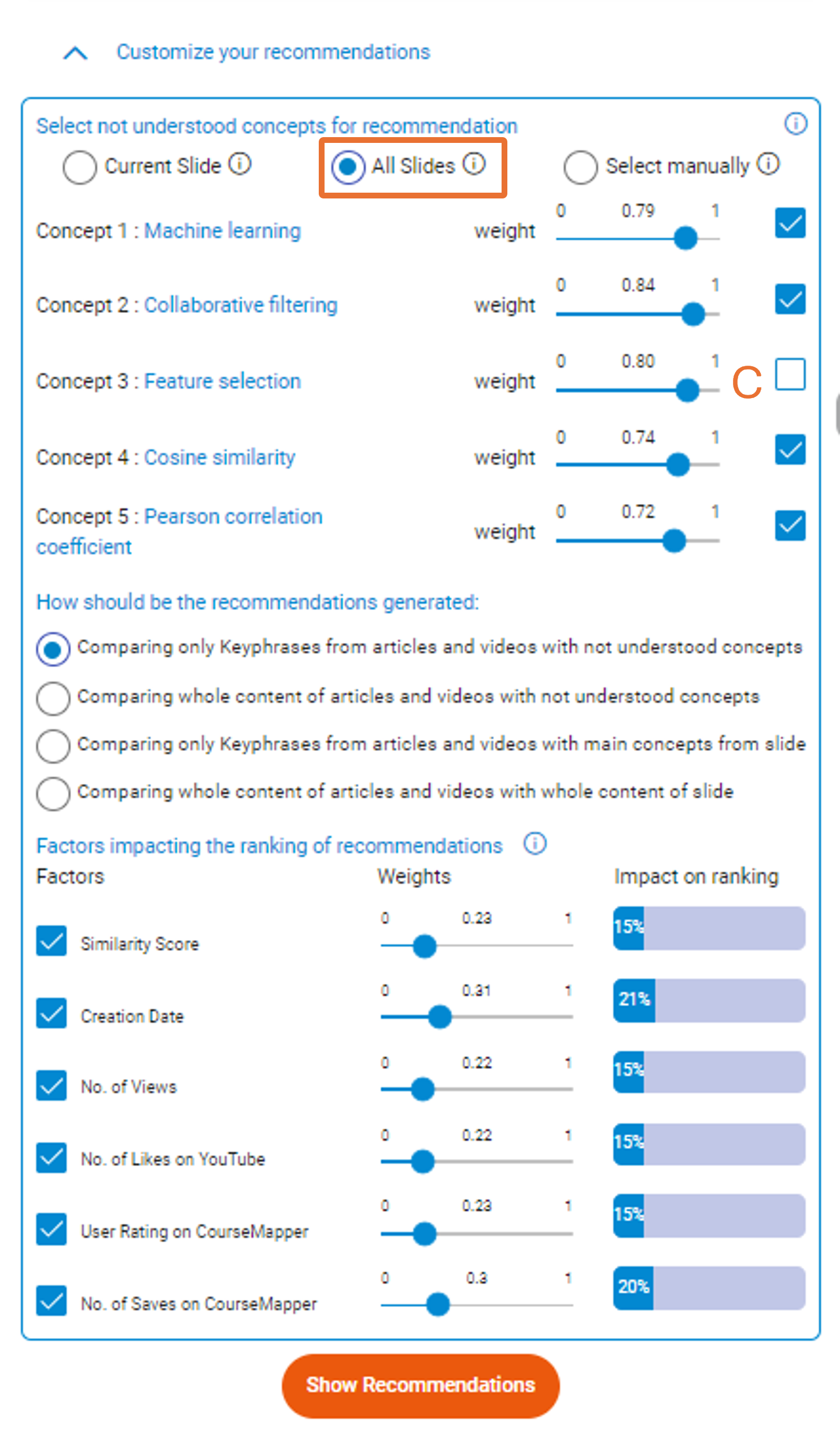840x1432 pixels.
Task: Click the No. of Views weight slider handle
Action: [423, 1089]
